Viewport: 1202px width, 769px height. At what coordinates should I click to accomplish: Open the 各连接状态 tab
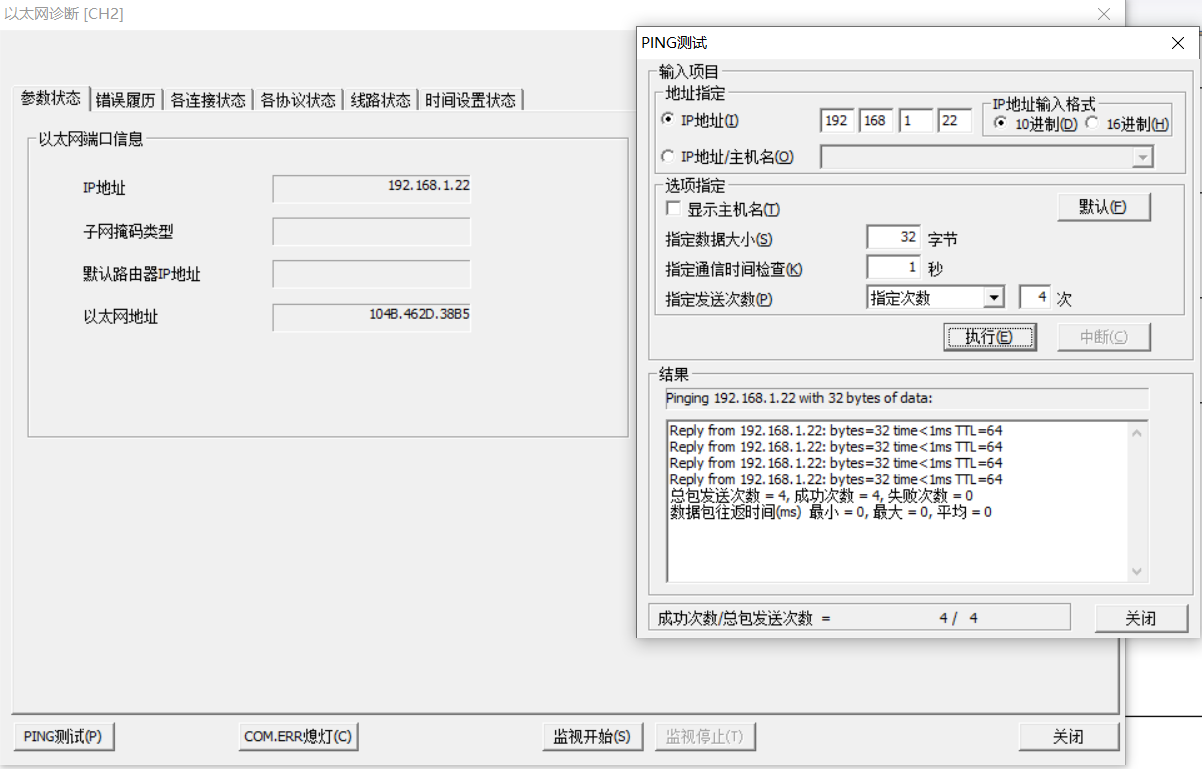207,100
